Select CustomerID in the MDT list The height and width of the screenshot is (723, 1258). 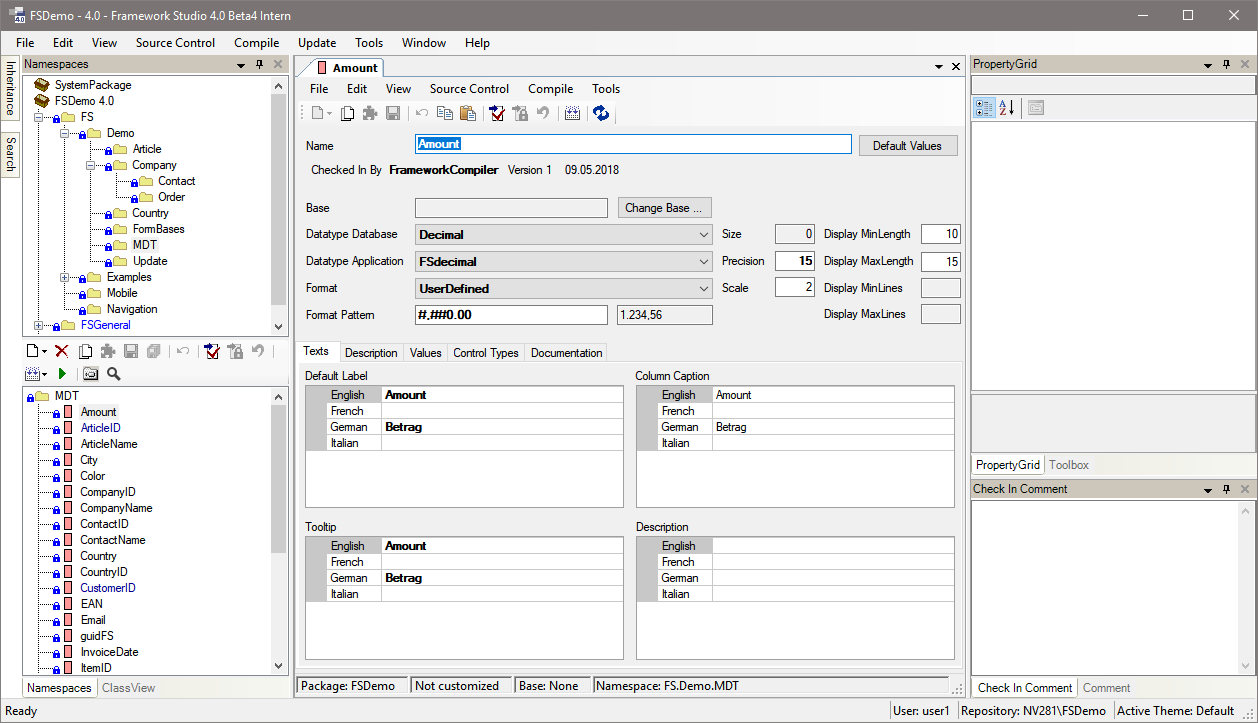(x=108, y=588)
